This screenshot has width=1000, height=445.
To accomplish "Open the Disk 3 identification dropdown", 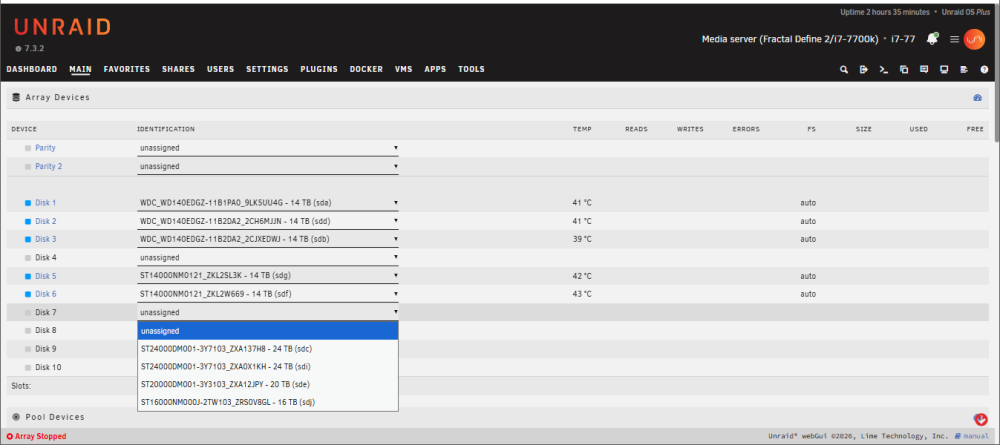I will coord(268,239).
